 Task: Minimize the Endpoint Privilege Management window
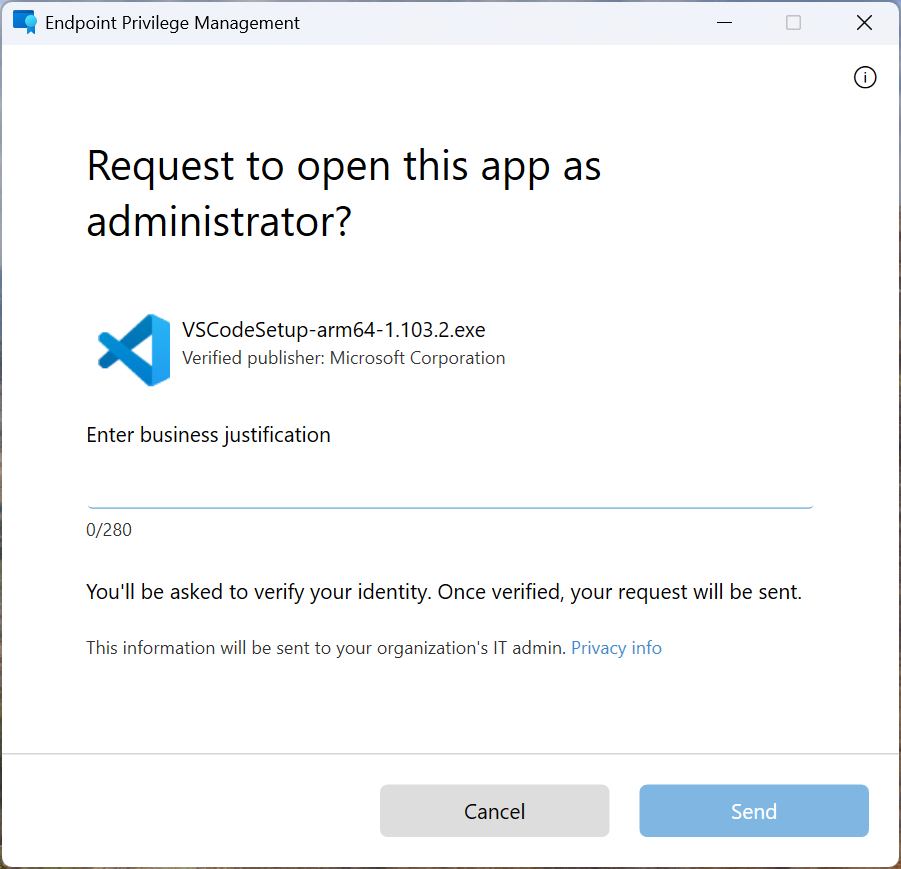[725, 23]
